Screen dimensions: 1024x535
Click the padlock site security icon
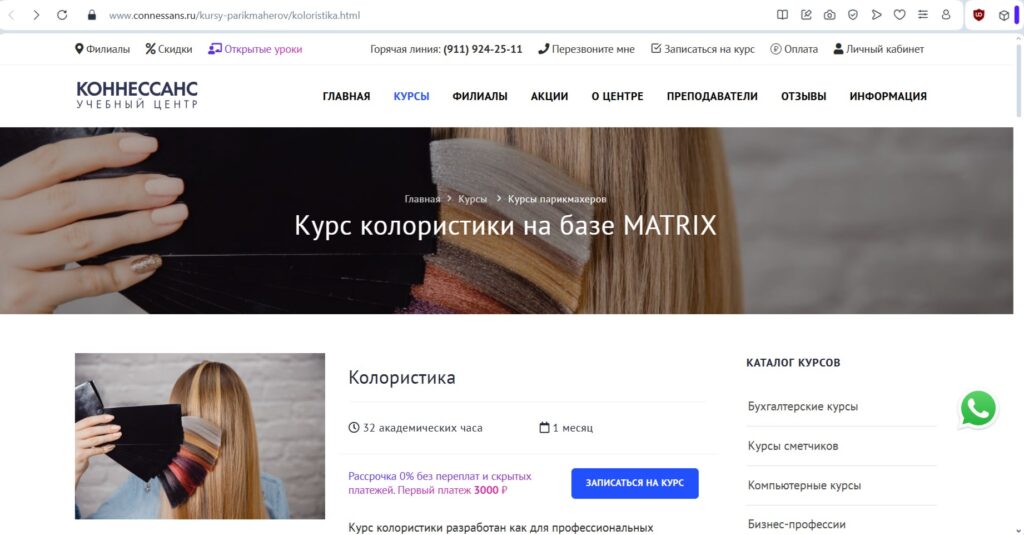[x=91, y=15]
